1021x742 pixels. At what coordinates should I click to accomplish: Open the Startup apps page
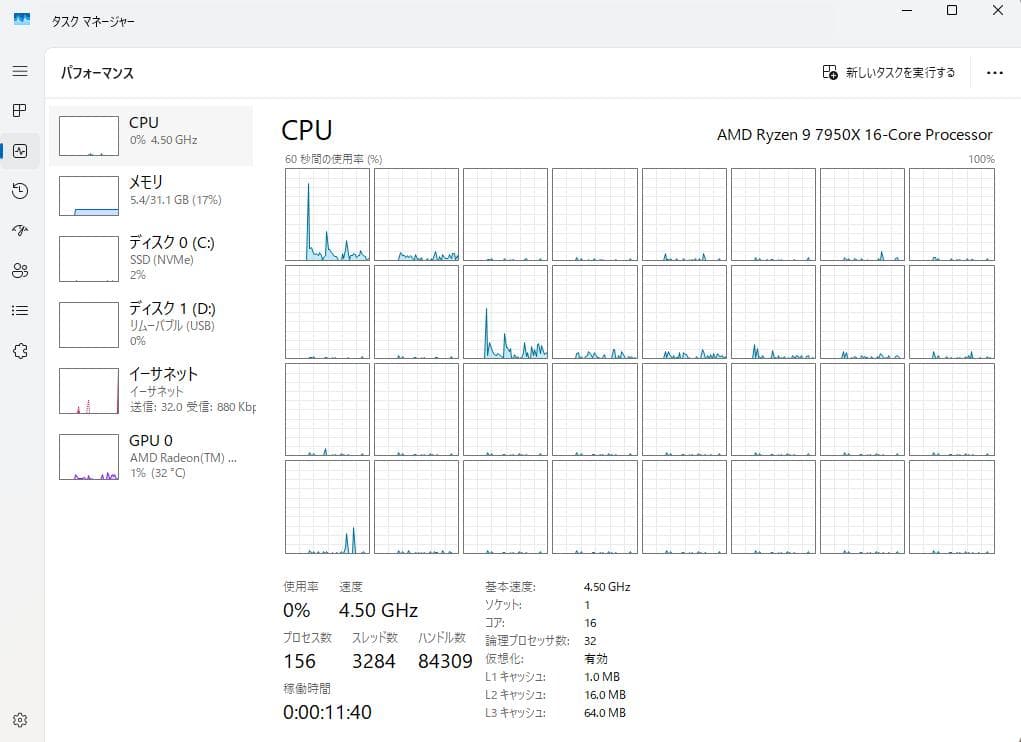(x=20, y=230)
